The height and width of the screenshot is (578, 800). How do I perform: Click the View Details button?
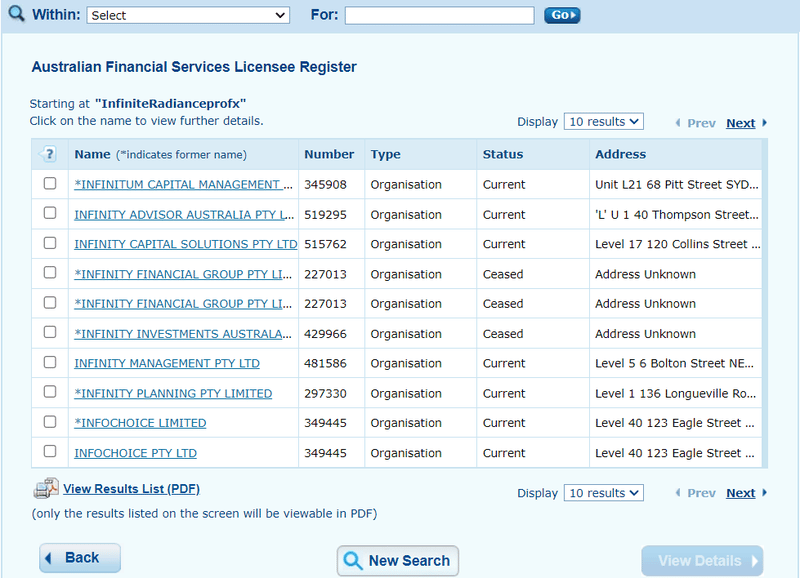(x=703, y=561)
